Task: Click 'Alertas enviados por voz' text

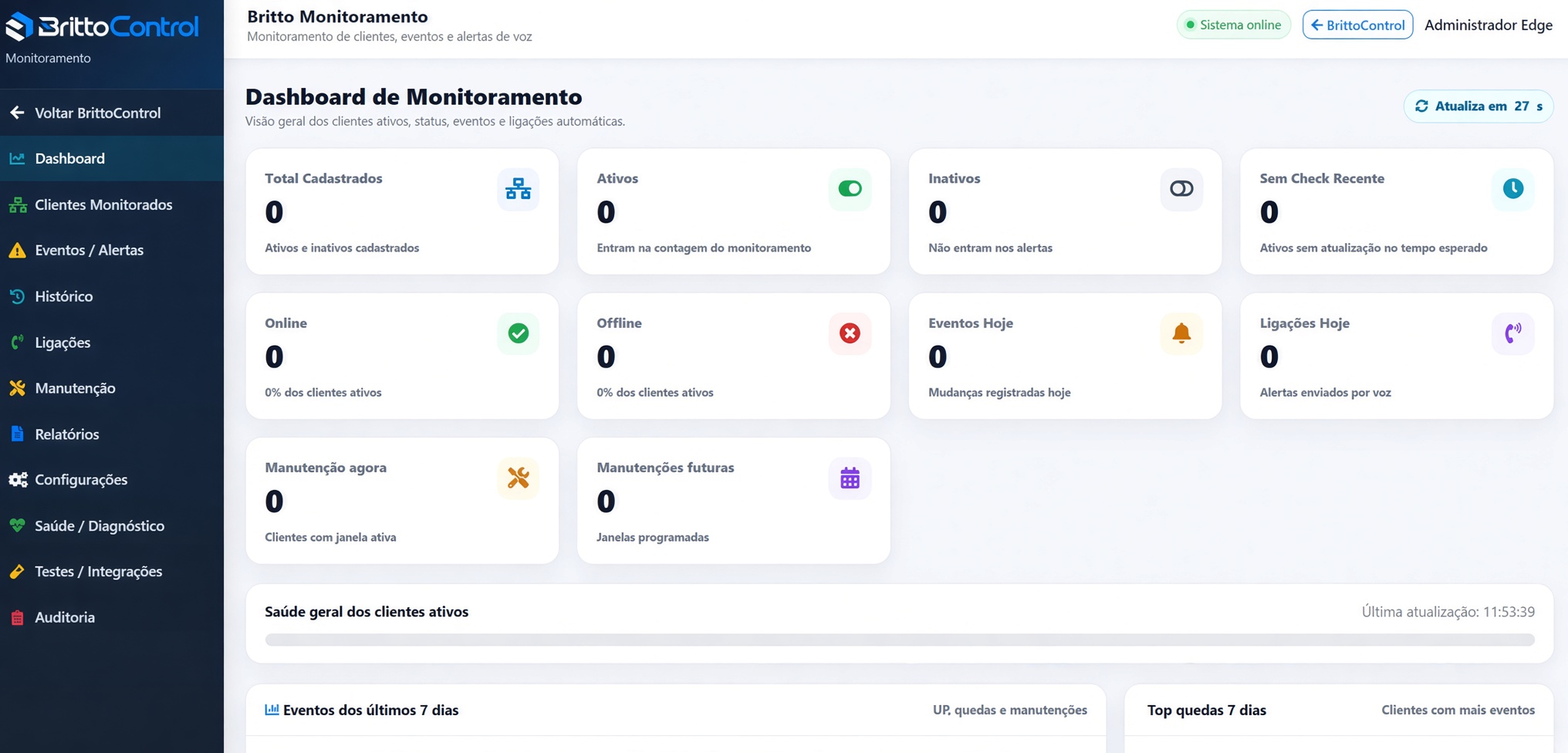Action: [1325, 393]
